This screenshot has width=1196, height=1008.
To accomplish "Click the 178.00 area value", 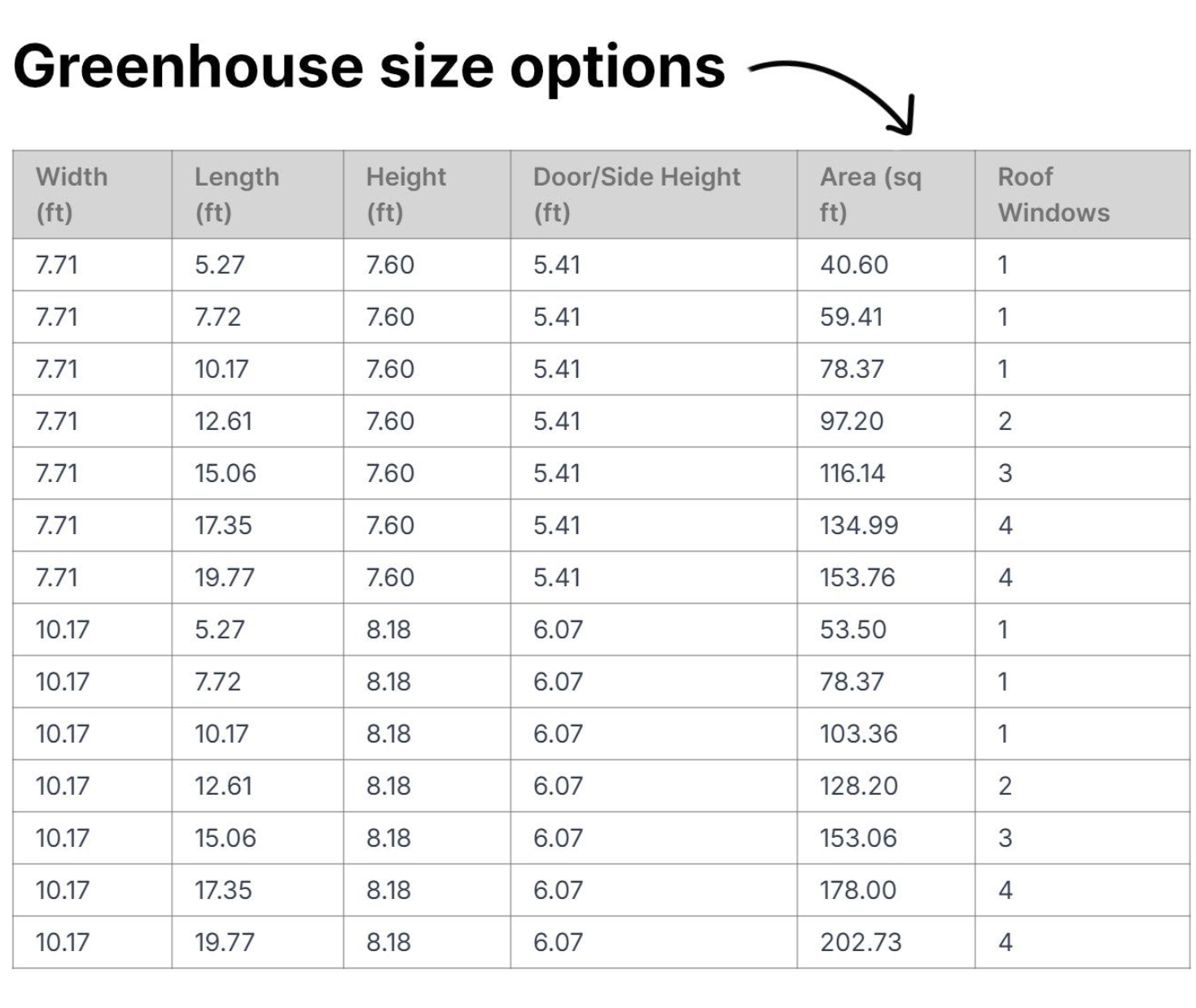I will click(858, 890).
